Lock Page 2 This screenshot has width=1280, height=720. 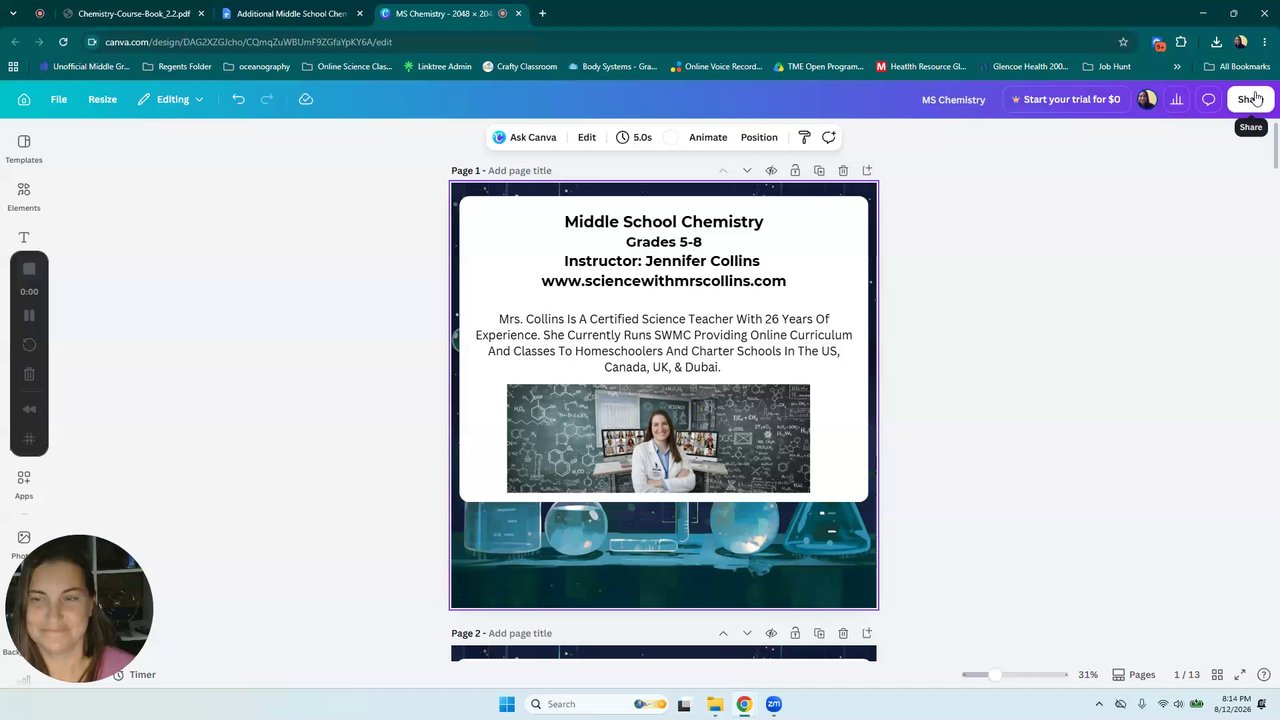pyautogui.click(x=795, y=633)
